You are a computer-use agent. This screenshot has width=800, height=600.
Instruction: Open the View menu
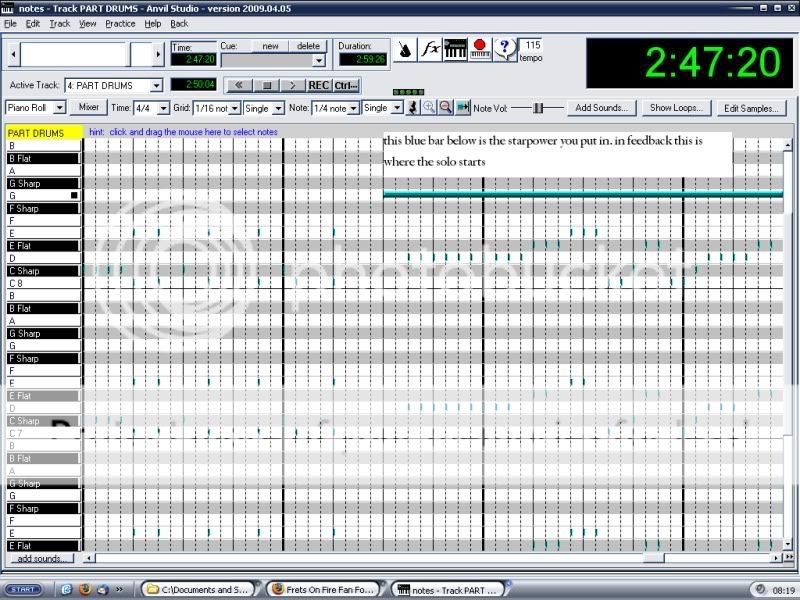(x=88, y=24)
